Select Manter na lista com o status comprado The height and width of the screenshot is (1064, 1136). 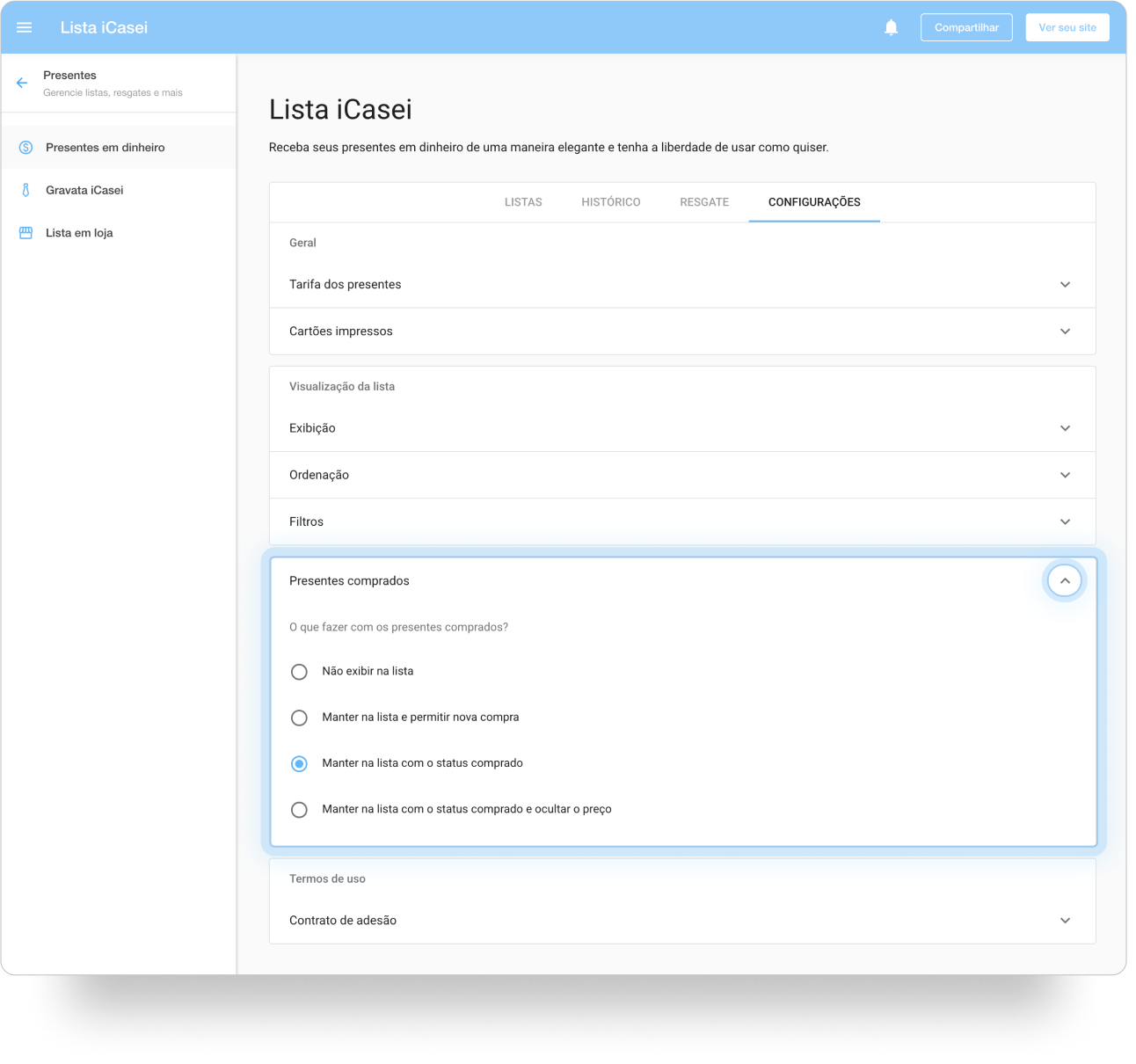point(299,763)
